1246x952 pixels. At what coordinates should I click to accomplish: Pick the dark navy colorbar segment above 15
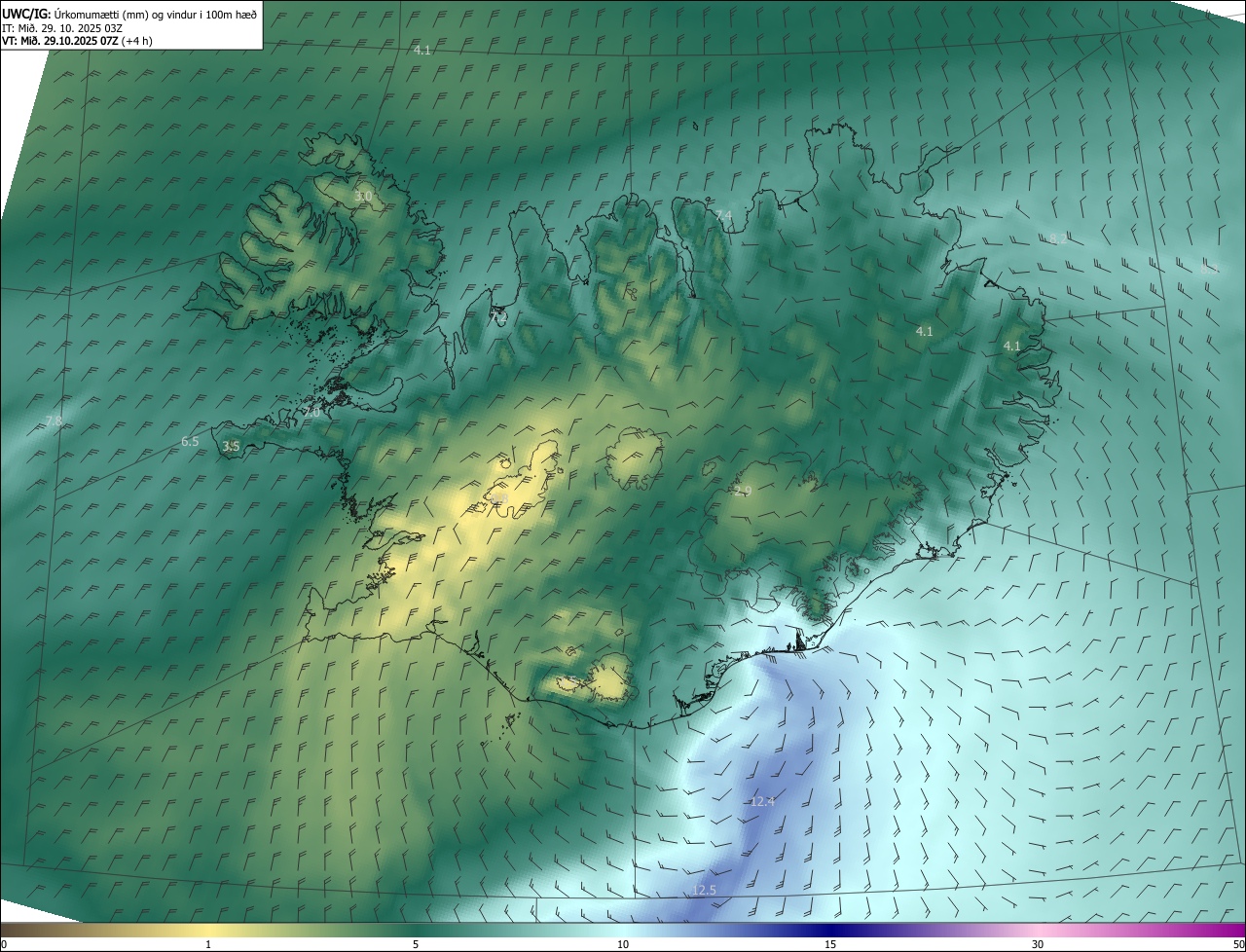point(830,930)
